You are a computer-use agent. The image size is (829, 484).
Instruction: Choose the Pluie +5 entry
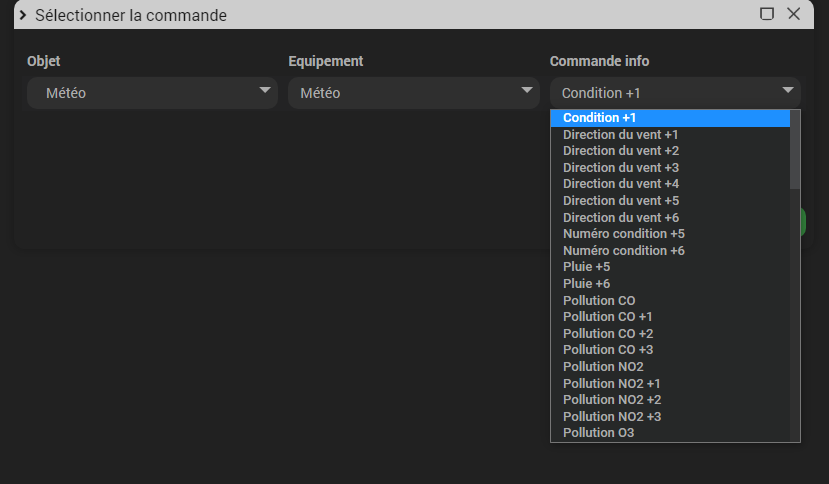pyautogui.click(x=670, y=267)
